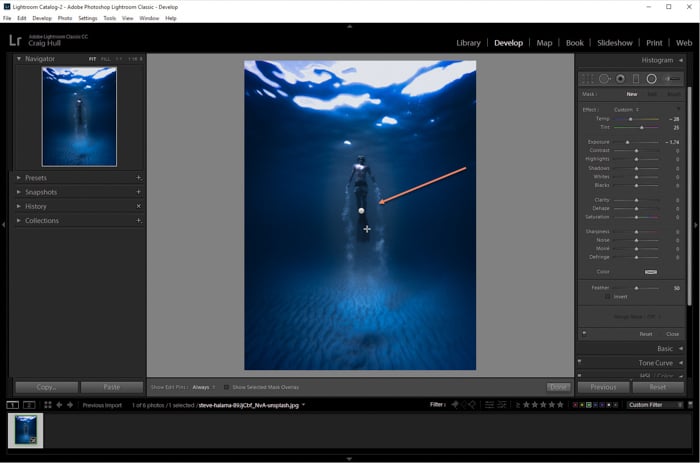Open the Photo menu

[x=65, y=18]
